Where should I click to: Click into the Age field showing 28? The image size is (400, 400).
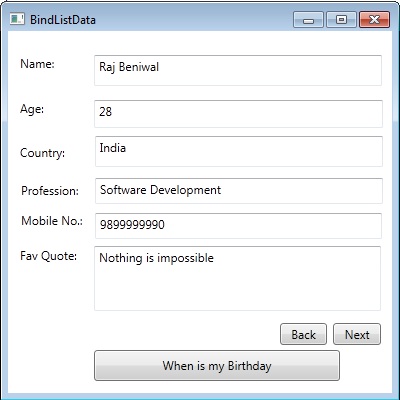tap(238, 114)
